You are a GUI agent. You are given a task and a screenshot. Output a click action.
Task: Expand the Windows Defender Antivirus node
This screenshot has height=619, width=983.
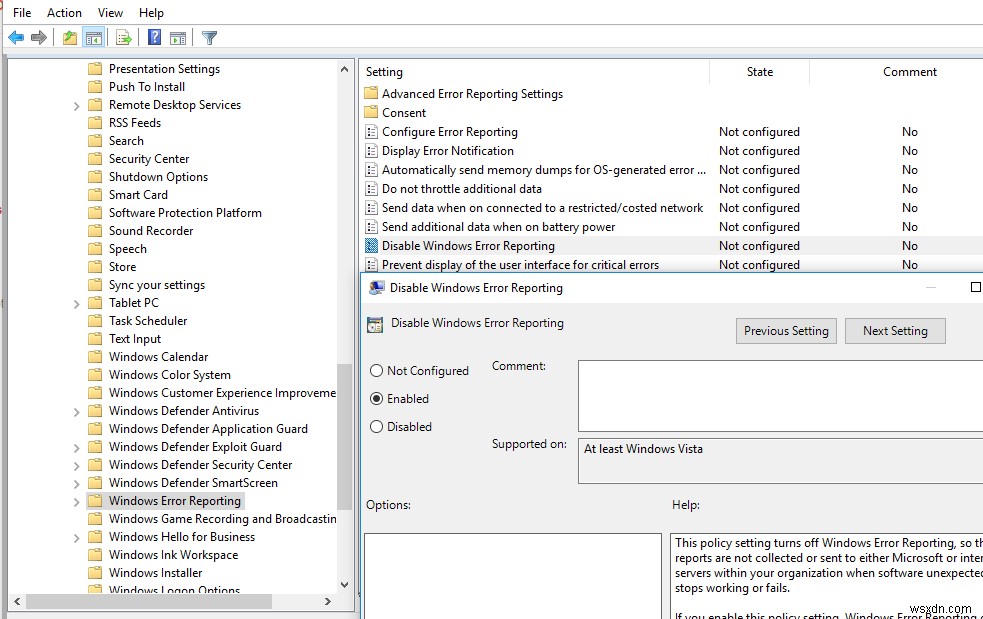(79, 410)
